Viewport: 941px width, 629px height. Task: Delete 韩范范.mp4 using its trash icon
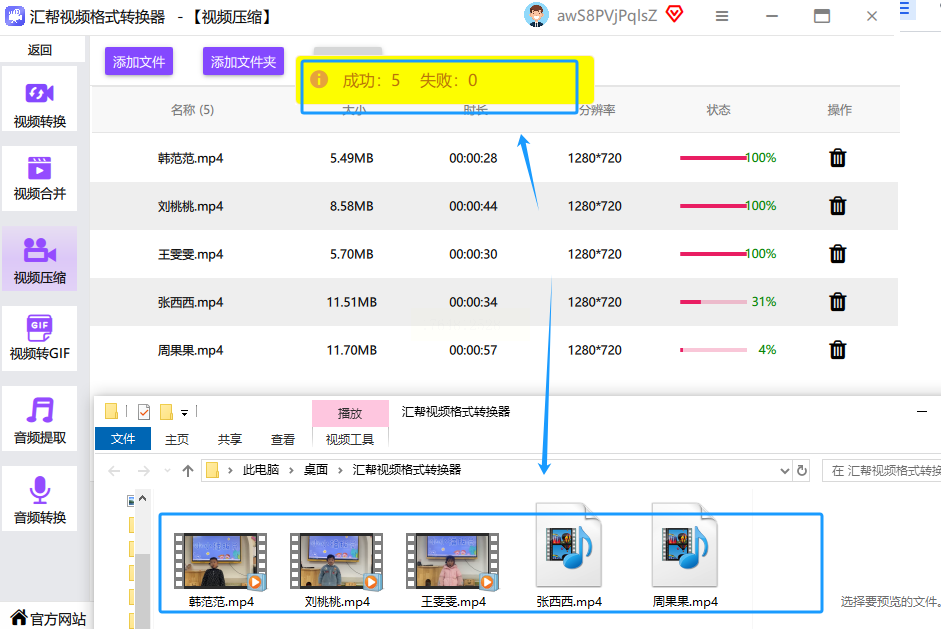(x=838, y=158)
